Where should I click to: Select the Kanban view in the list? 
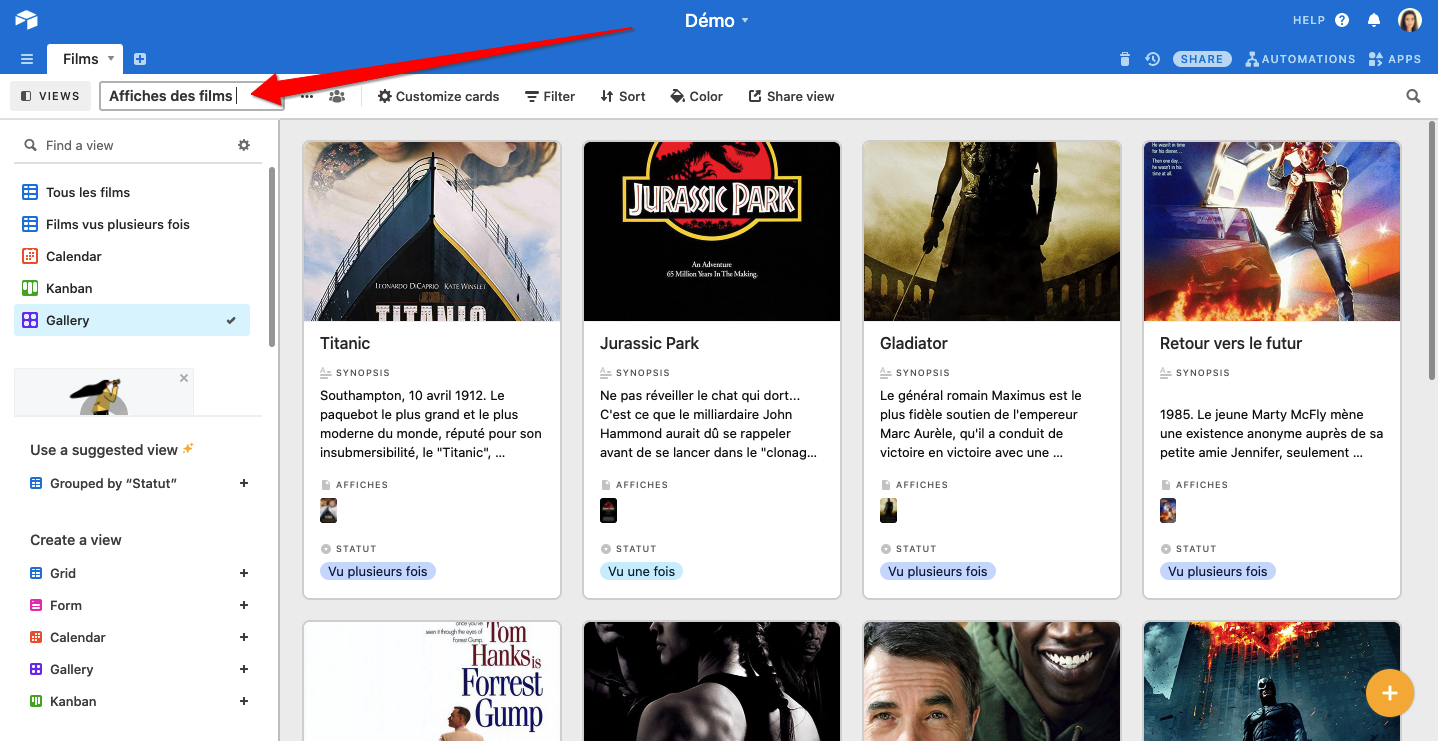[132, 288]
